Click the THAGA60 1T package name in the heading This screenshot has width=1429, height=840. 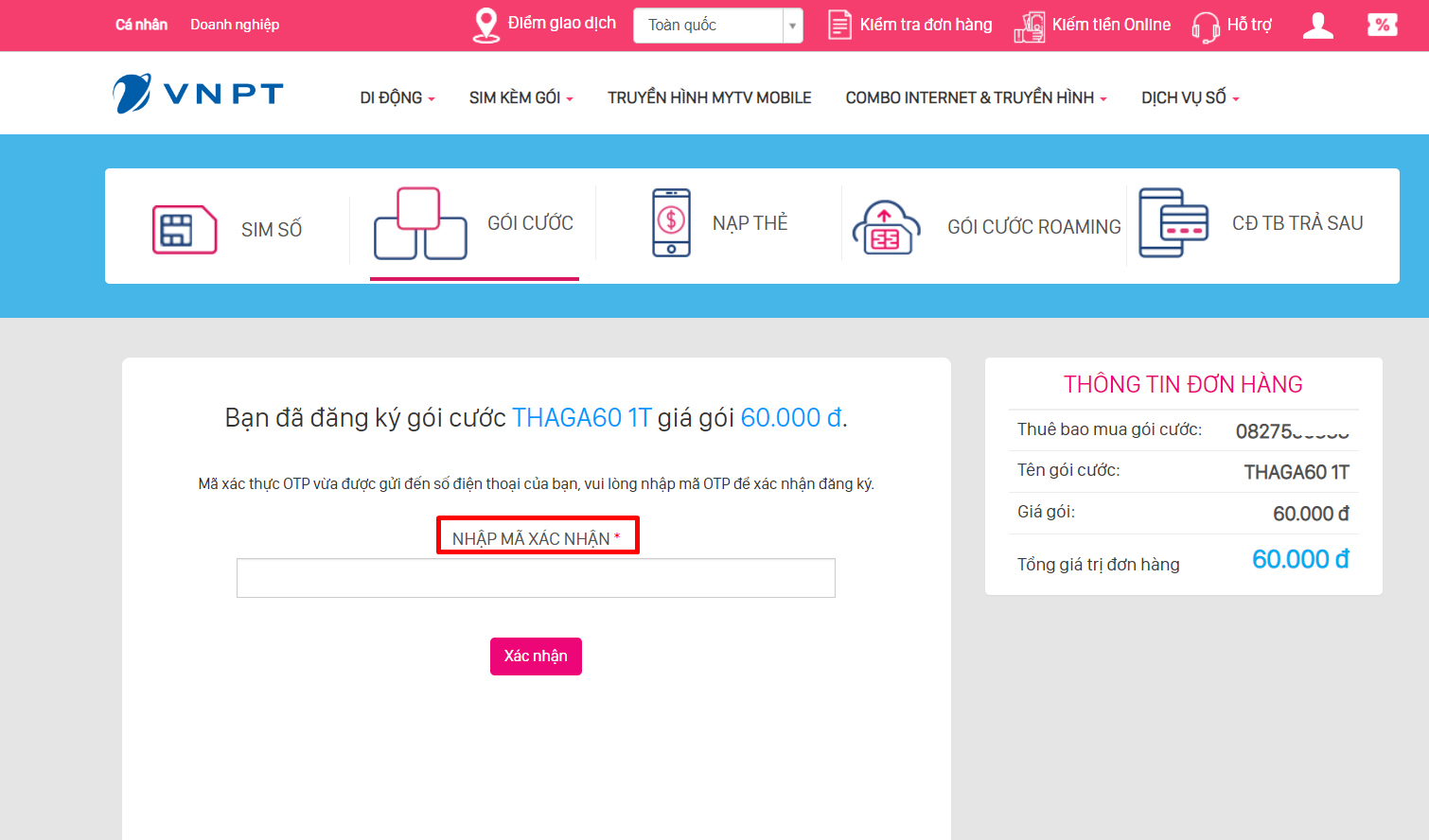(582, 418)
